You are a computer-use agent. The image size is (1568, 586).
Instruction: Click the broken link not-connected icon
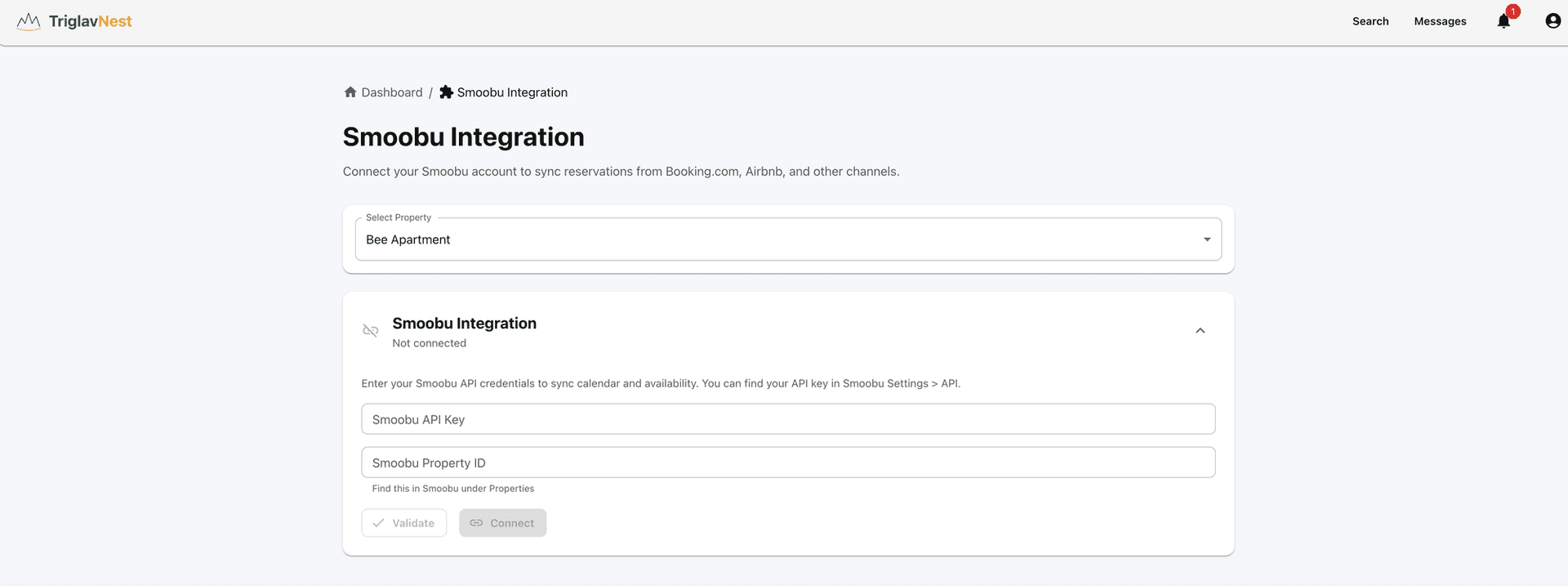371,330
